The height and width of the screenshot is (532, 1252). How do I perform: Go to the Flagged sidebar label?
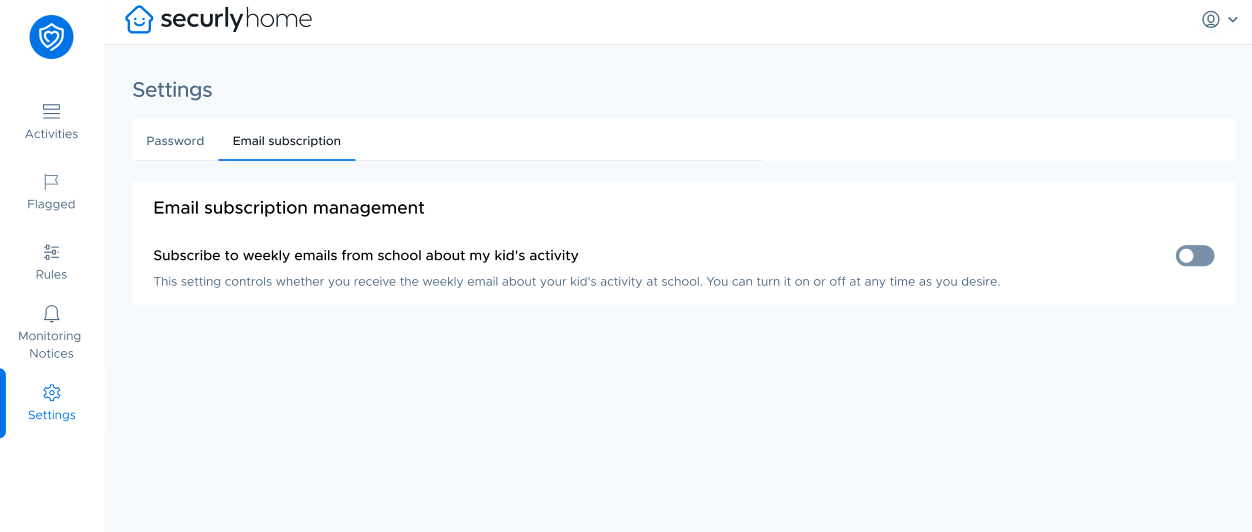pos(51,204)
